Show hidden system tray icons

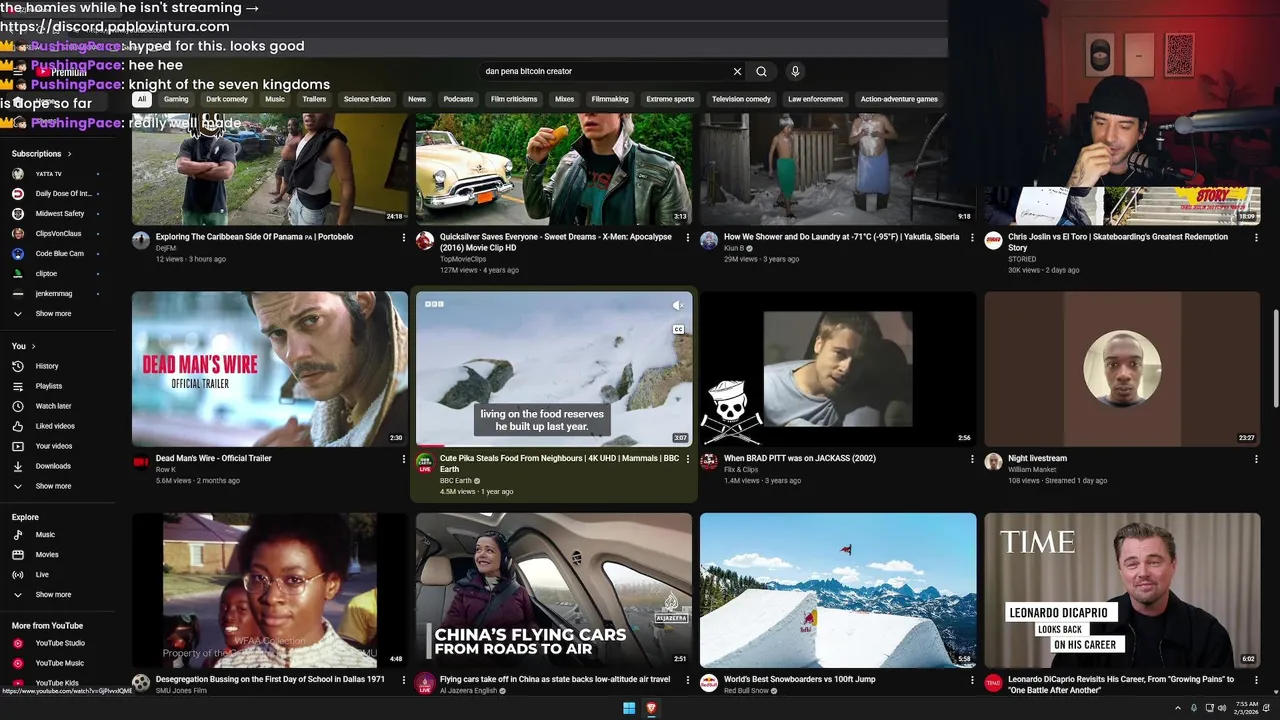(1177, 708)
